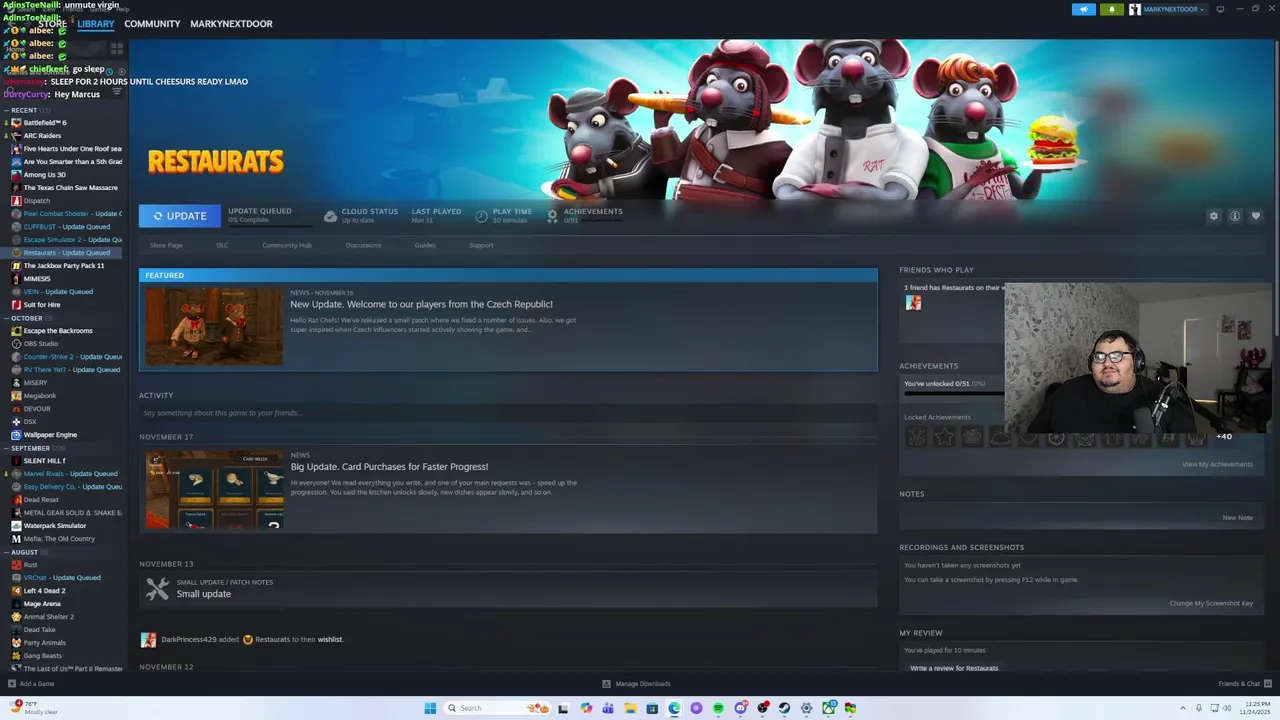The width and height of the screenshot is (1280, 720).
Task: Add Restaurats to favorites with heart icon
Action: [1256, 216]
